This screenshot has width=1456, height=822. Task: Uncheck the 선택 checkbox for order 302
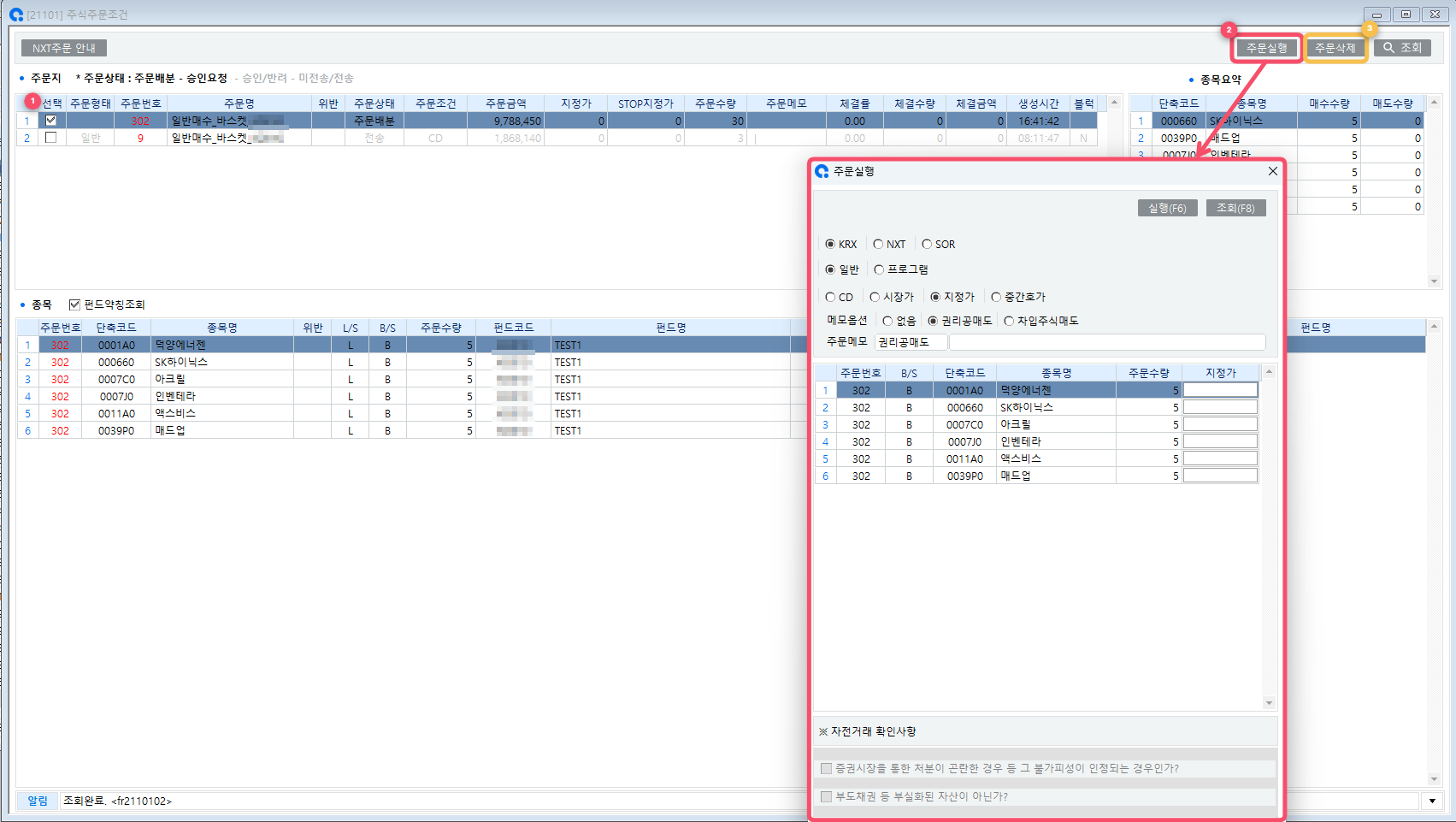50,121
